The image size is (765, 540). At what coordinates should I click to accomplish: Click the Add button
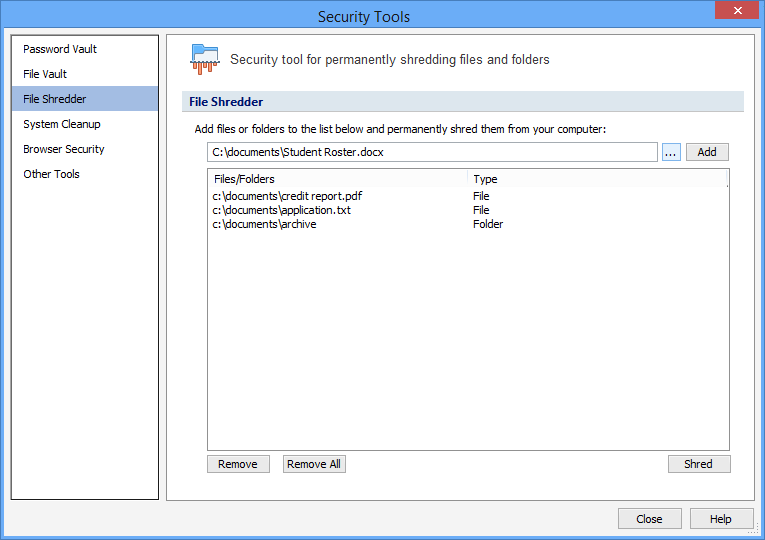click(707, 152)
